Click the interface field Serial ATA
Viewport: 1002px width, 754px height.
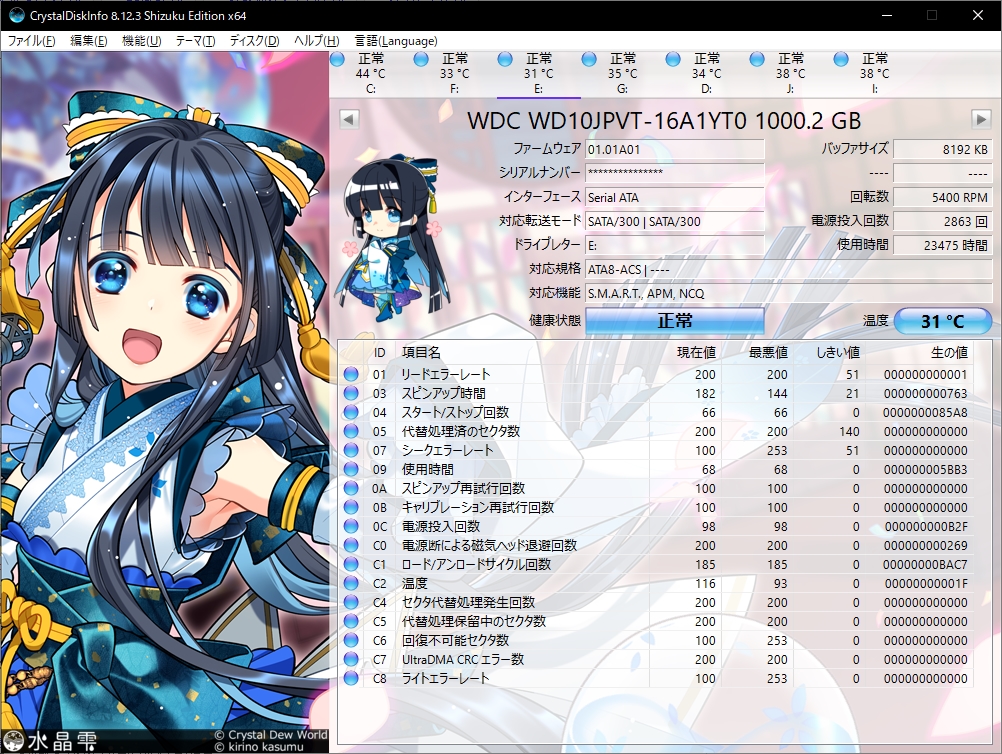pos(675,197)
